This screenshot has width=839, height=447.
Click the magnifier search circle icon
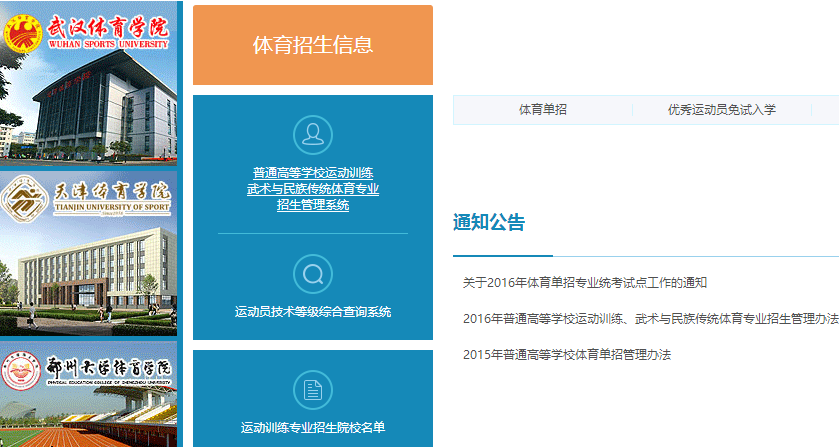[312, 274]
